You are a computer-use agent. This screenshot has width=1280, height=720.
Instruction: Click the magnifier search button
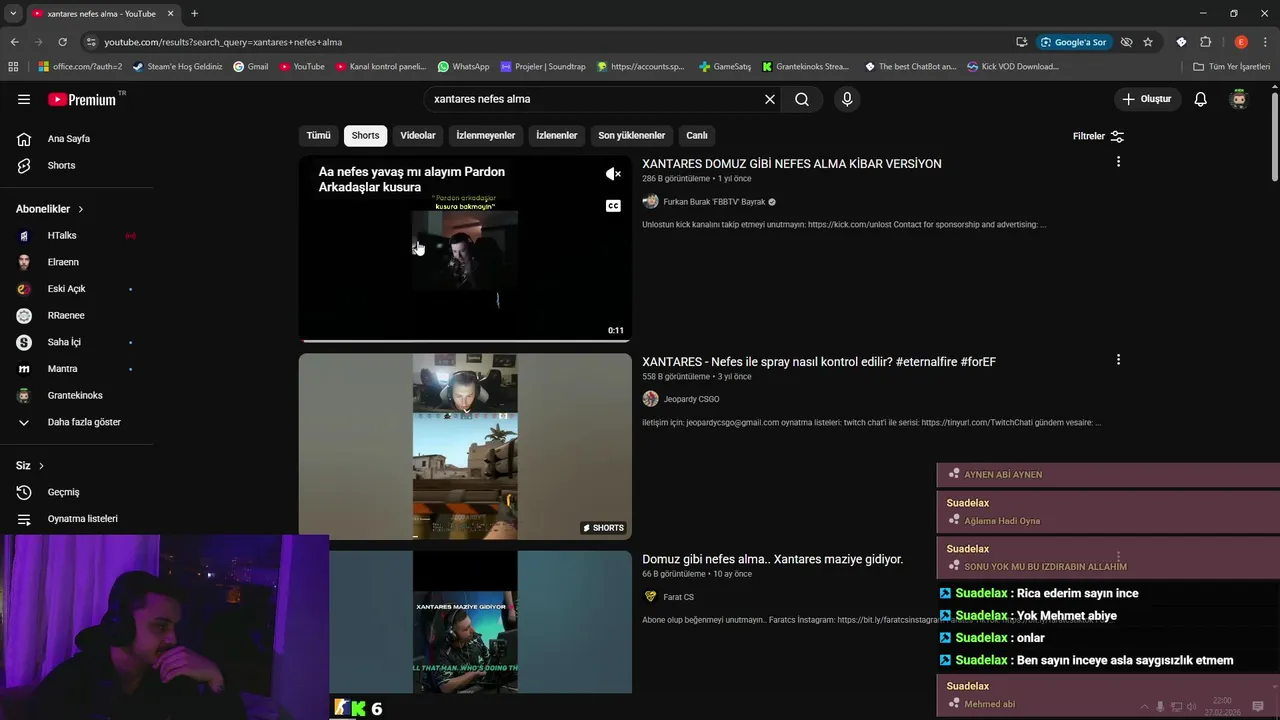pyautogui.click(x=802, y=99)
